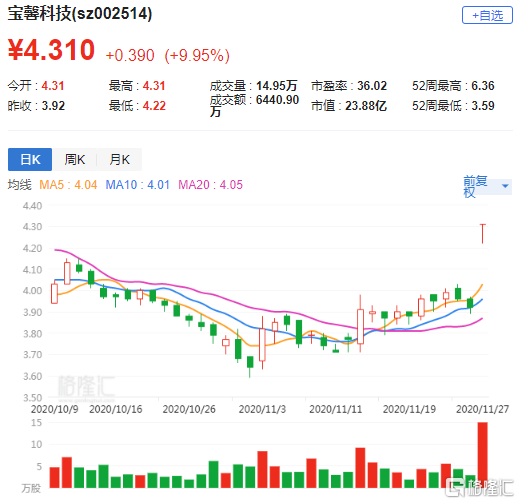520x504 pixels.
Task: Click MA10 : 4.01 indicator label
Action: coord(138,185)
